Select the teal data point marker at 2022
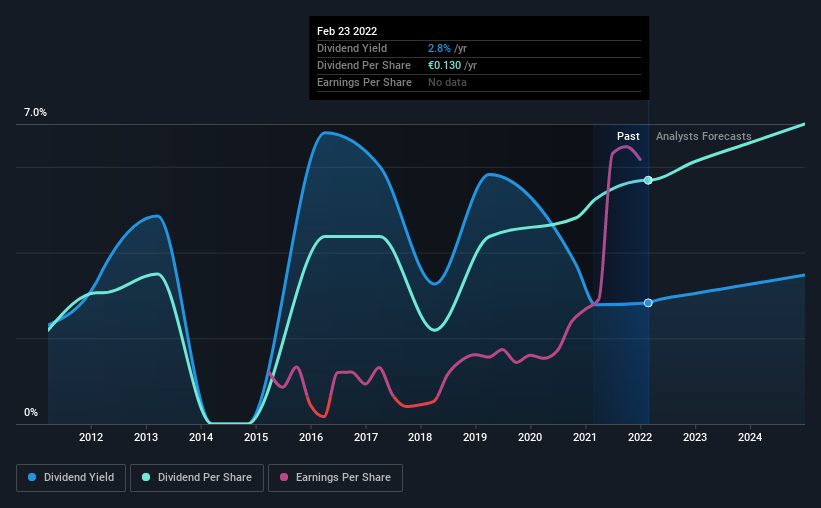 tap(648, 180)
